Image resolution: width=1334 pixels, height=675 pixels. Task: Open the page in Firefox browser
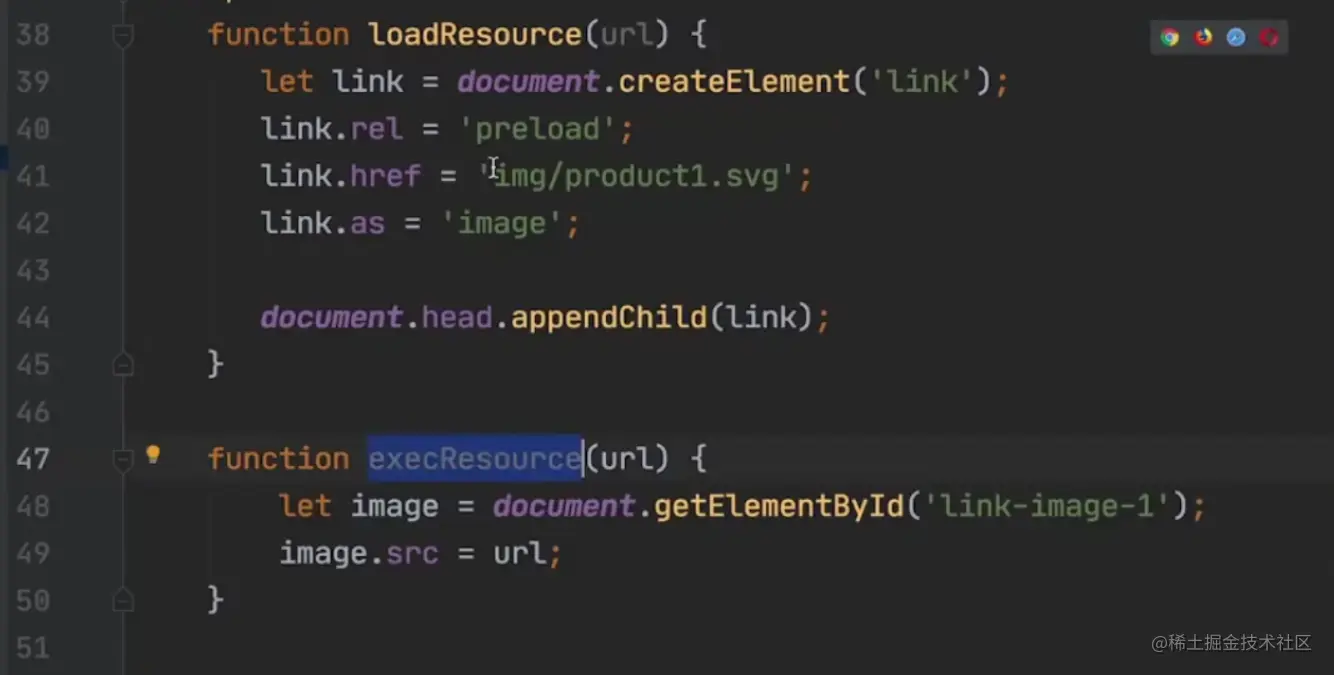[x=1204, y=38]
